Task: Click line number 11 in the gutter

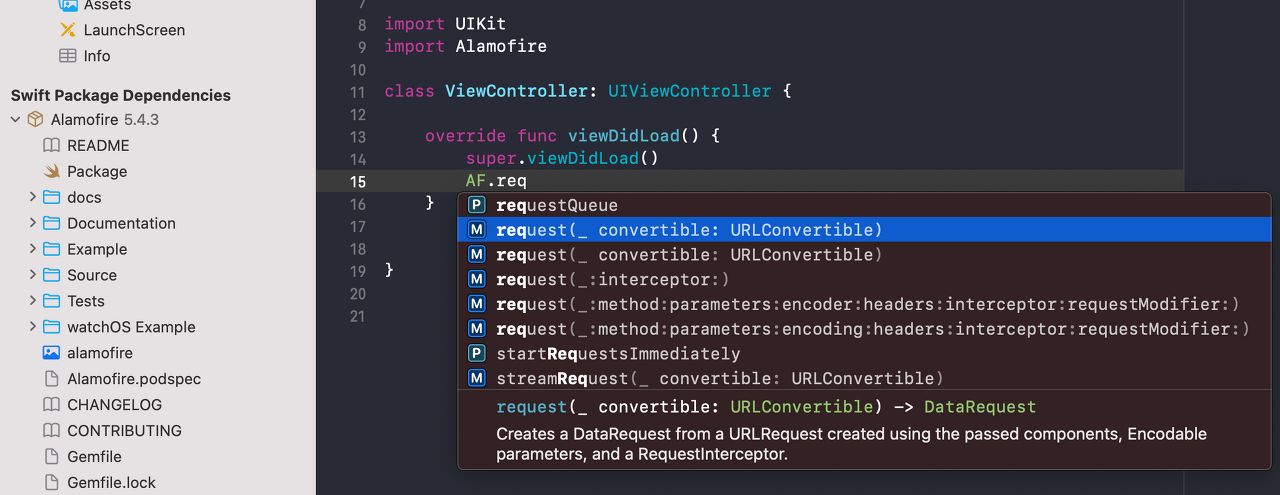Action: pos(358,92)
